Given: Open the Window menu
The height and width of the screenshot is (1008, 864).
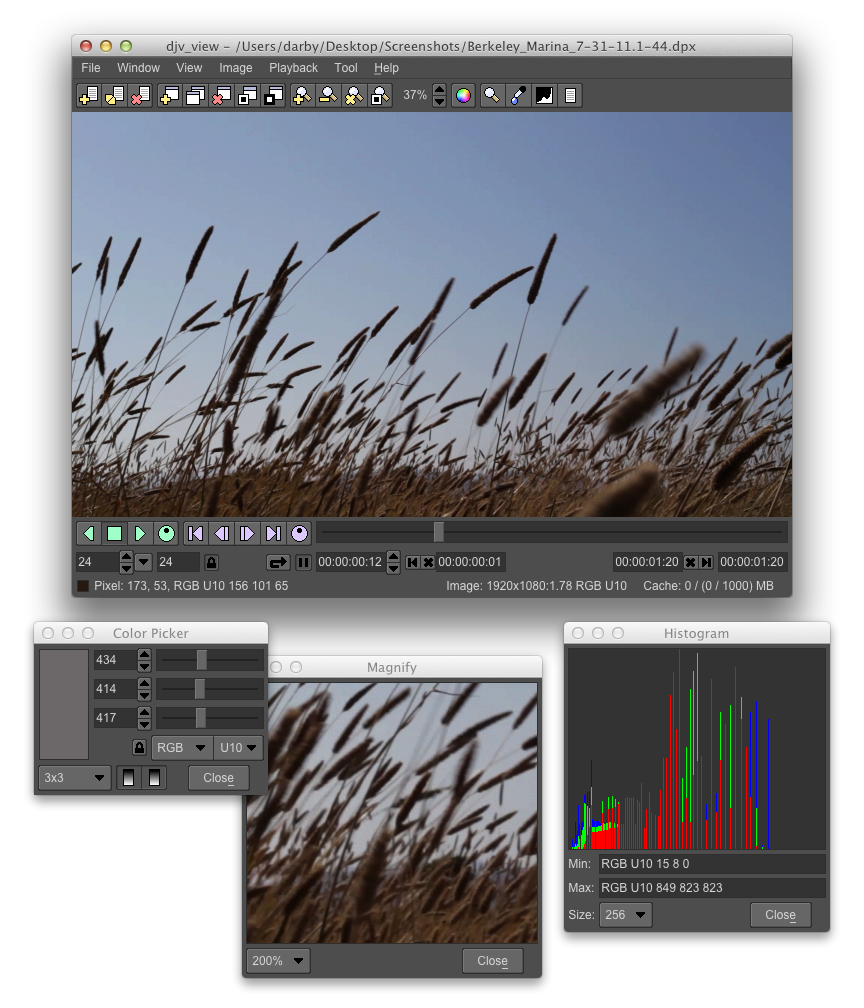Looking at the screenshot, I should pyautogui.click(x=138, y=68).
